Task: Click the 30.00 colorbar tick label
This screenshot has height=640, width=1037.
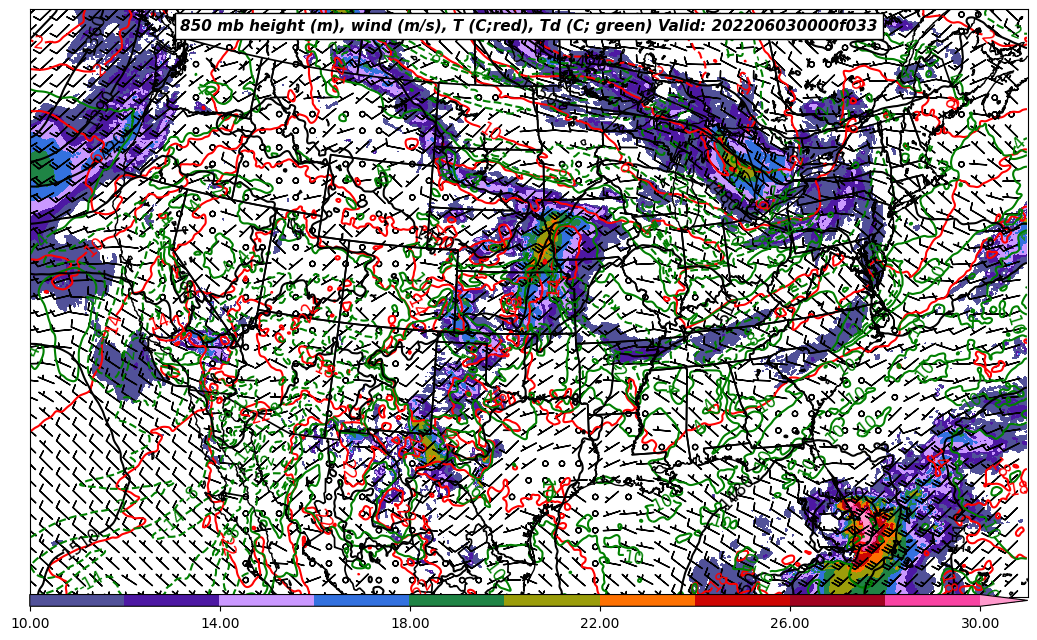Action: point(980,624)
